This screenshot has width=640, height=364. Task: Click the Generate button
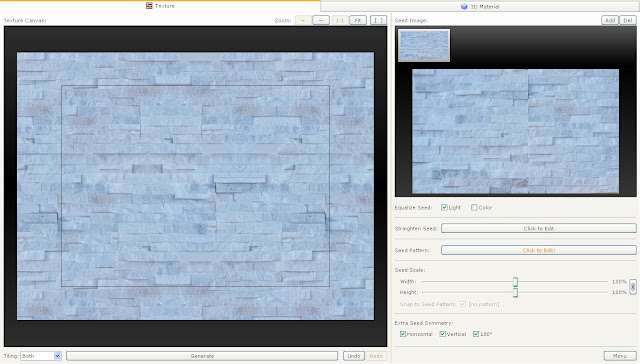[x=202, y=356]
